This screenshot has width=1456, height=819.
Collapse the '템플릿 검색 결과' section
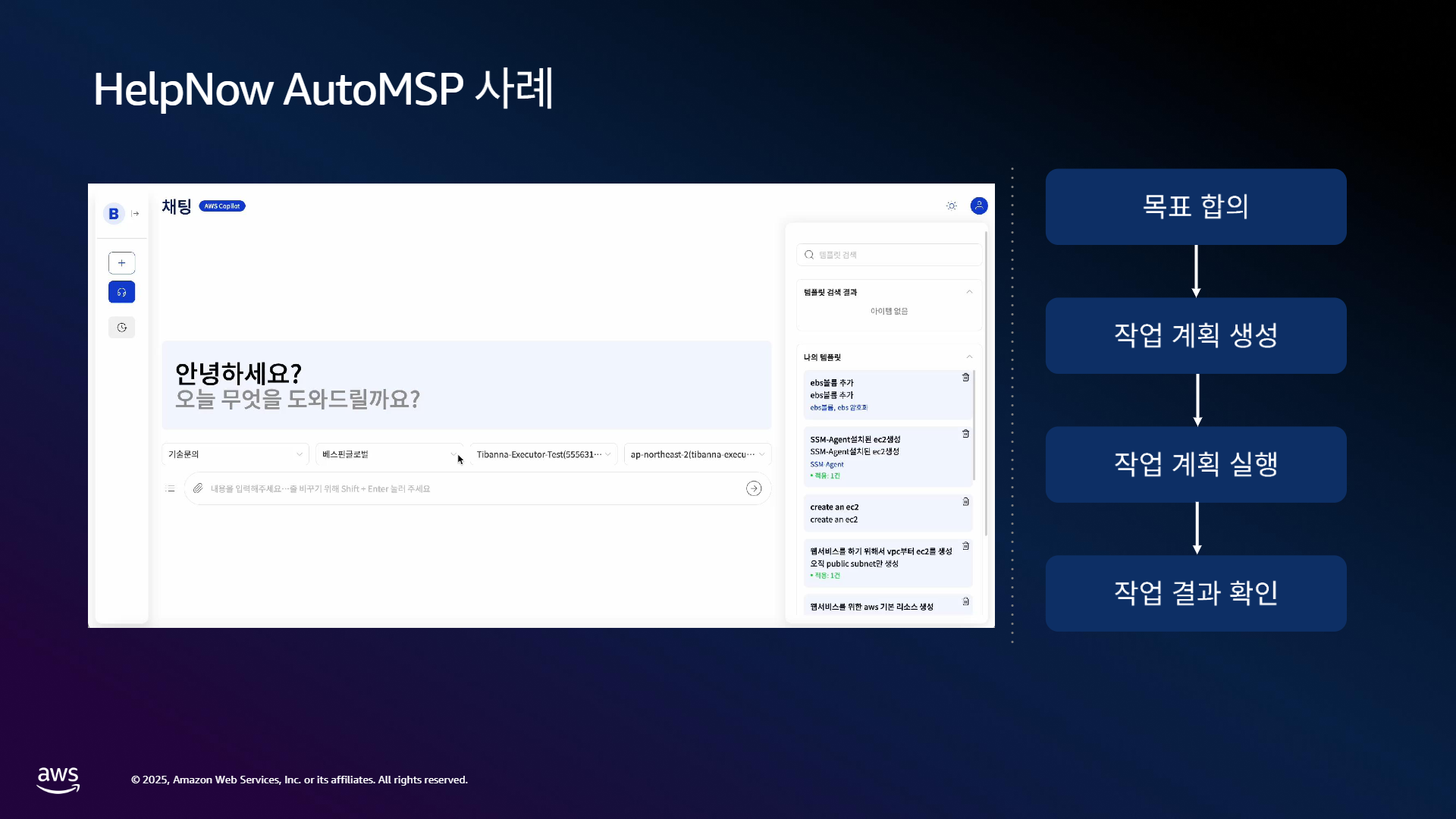coord(969,292)
